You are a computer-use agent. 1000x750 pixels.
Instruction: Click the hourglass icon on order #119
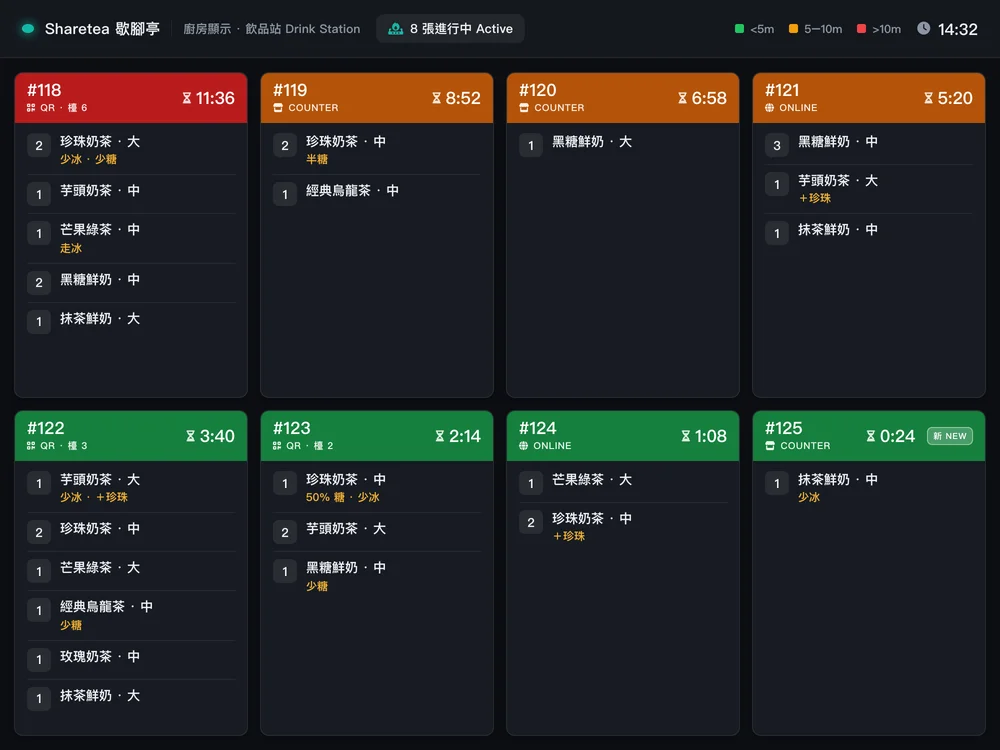pyautogui.click(x=436, y=98)
